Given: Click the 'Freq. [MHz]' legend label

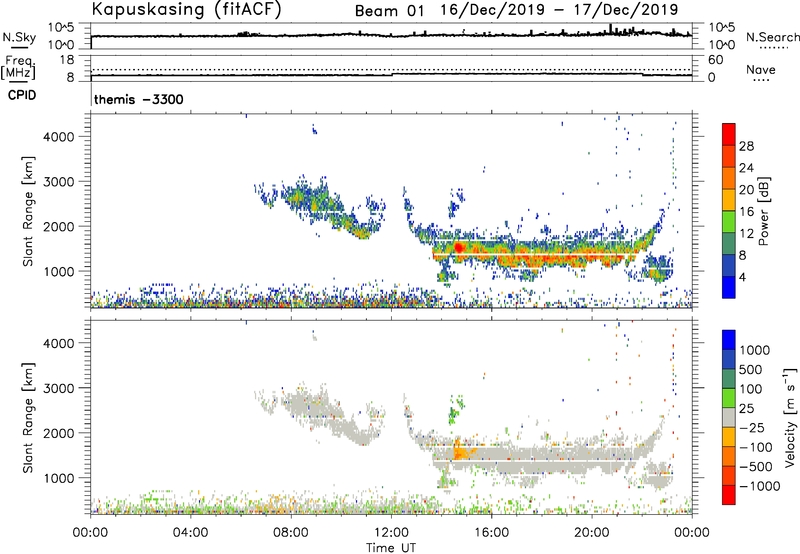Looking at the screenshot, I should pyautogui.click(x=18, y=68).
